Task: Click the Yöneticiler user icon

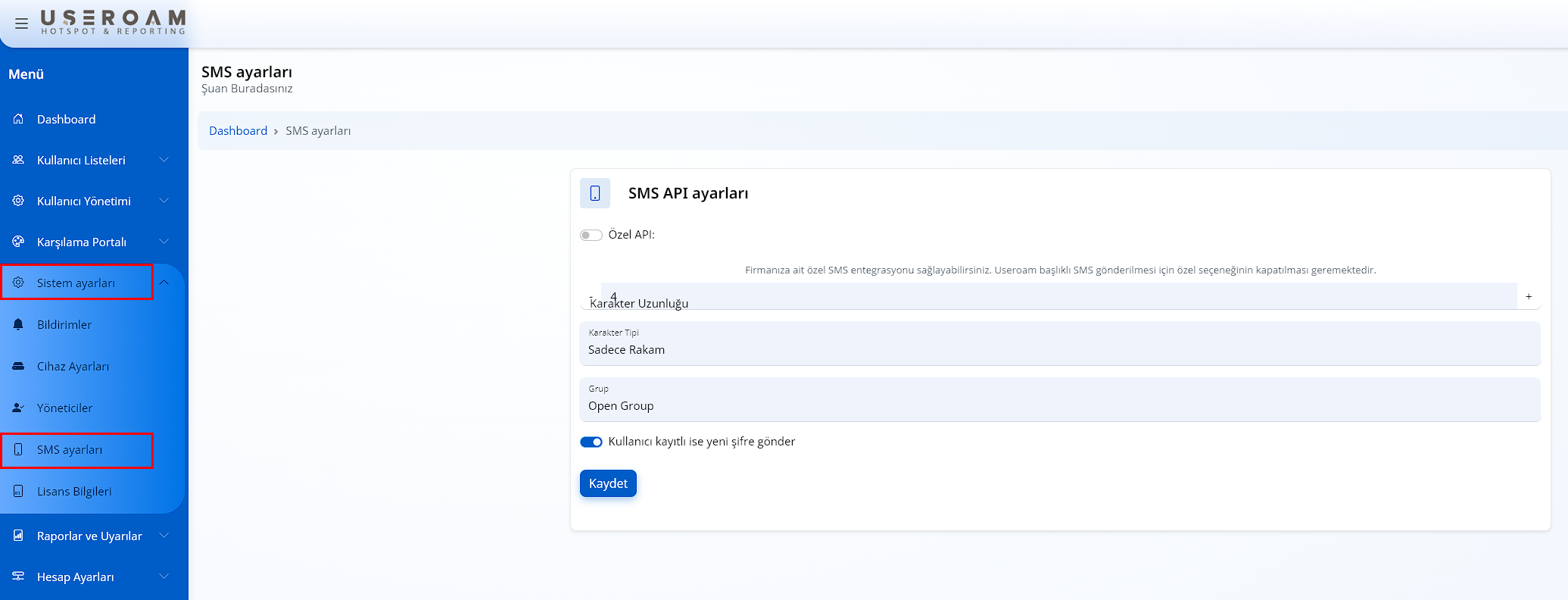Action: [19, 408]
